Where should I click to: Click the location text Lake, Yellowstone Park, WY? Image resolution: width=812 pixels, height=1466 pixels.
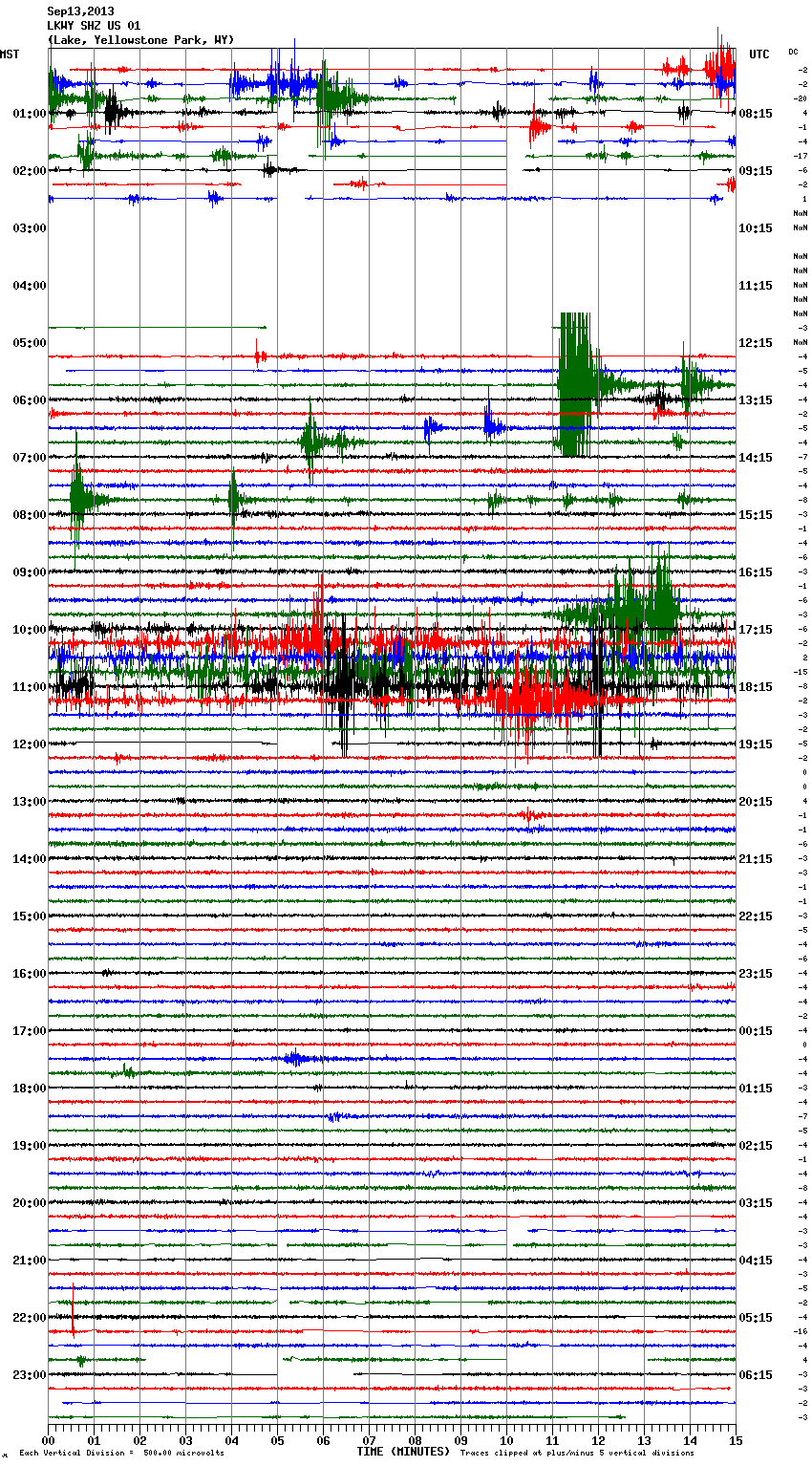[x=140, y=40]
